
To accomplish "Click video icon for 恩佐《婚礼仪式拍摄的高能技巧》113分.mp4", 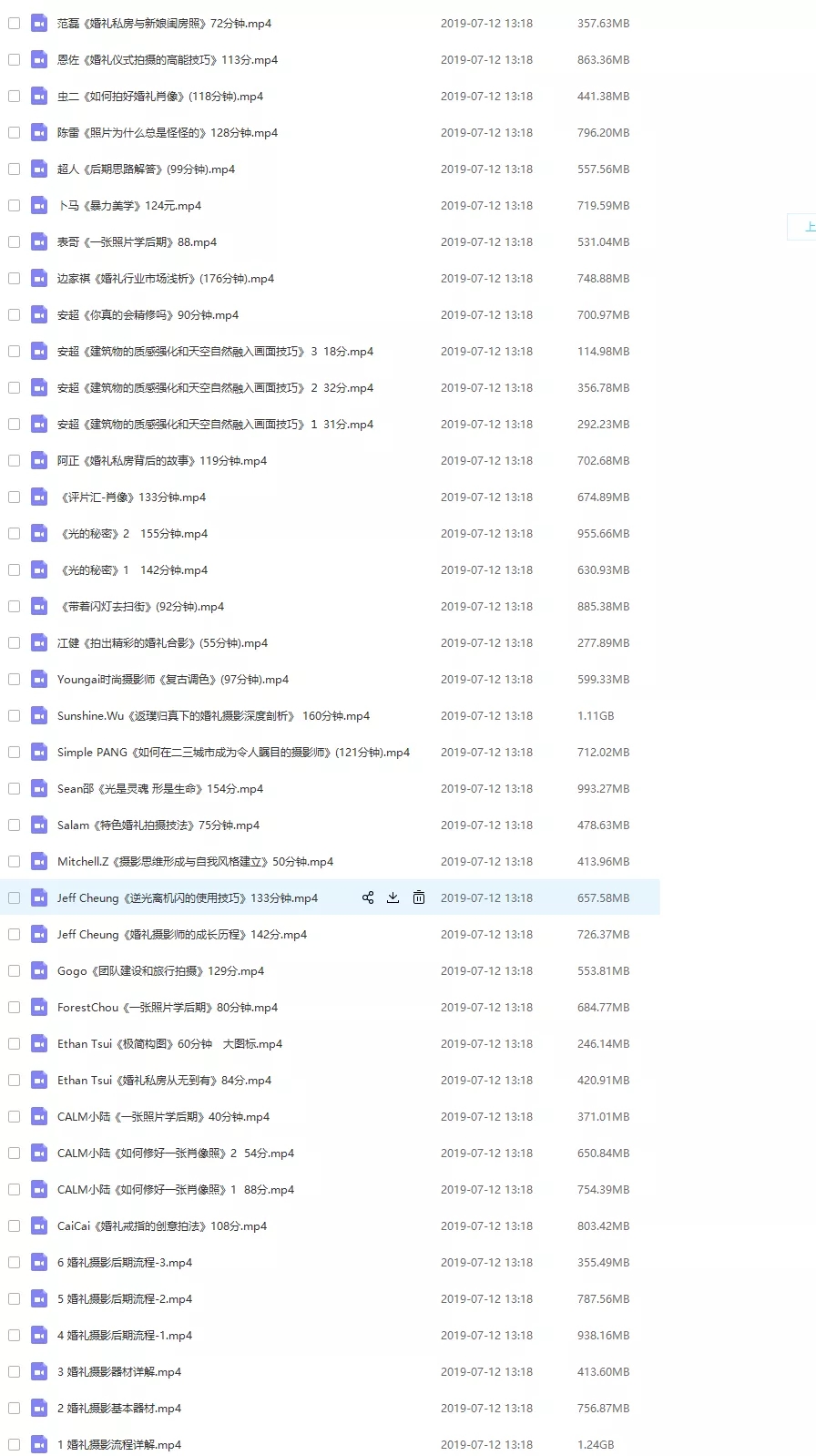I will [39, 59].
